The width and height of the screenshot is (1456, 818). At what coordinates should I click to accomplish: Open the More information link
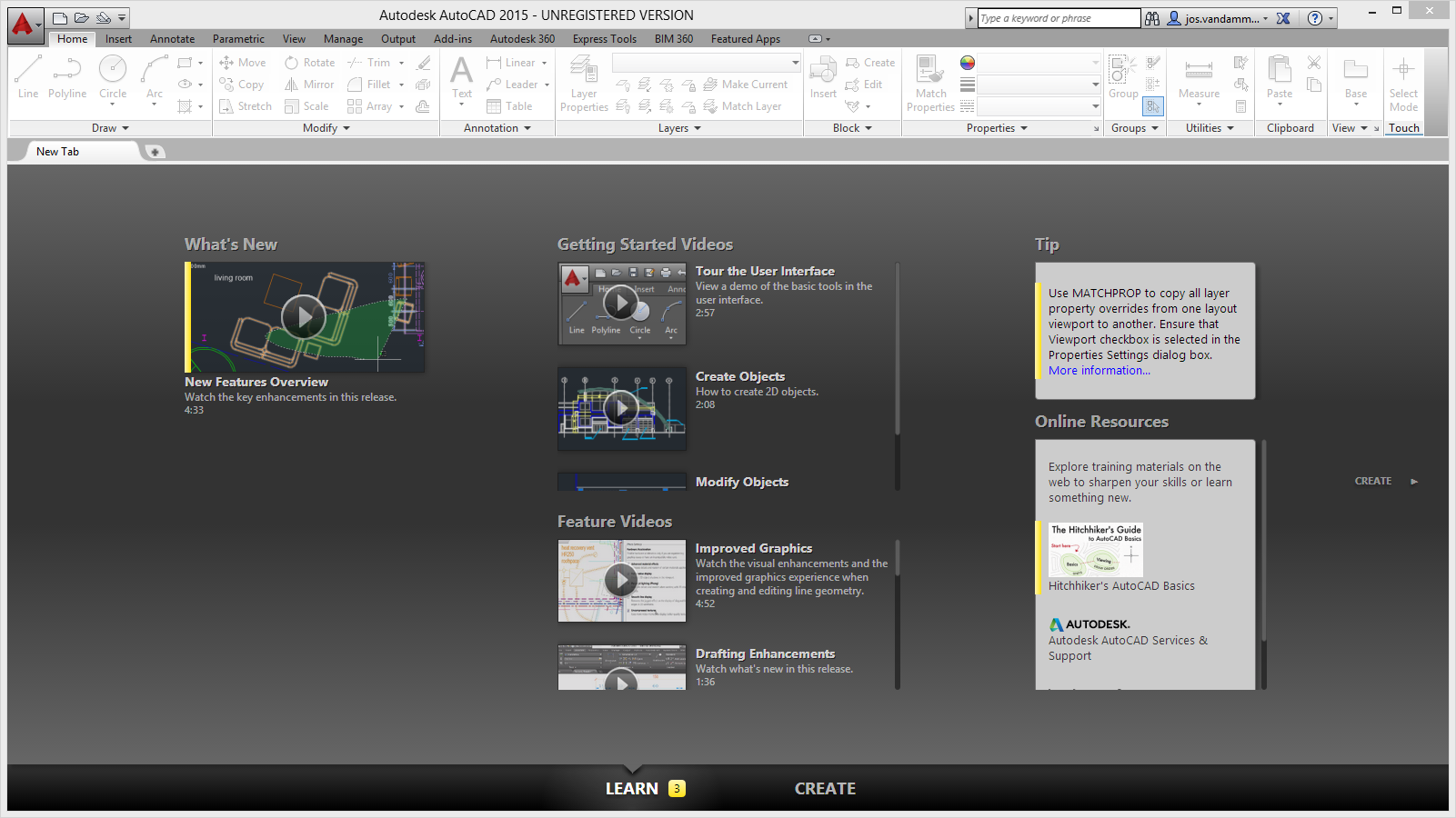click(x=1099, y=370)
